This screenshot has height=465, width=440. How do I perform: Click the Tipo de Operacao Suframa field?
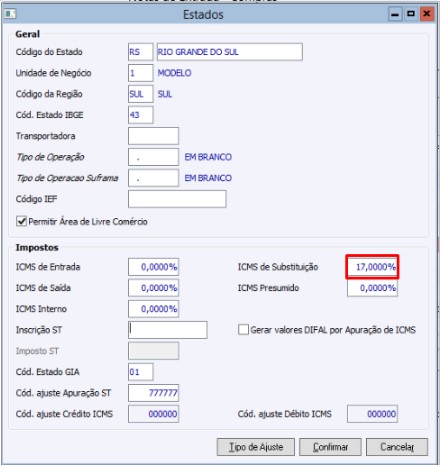click(153, 178)
